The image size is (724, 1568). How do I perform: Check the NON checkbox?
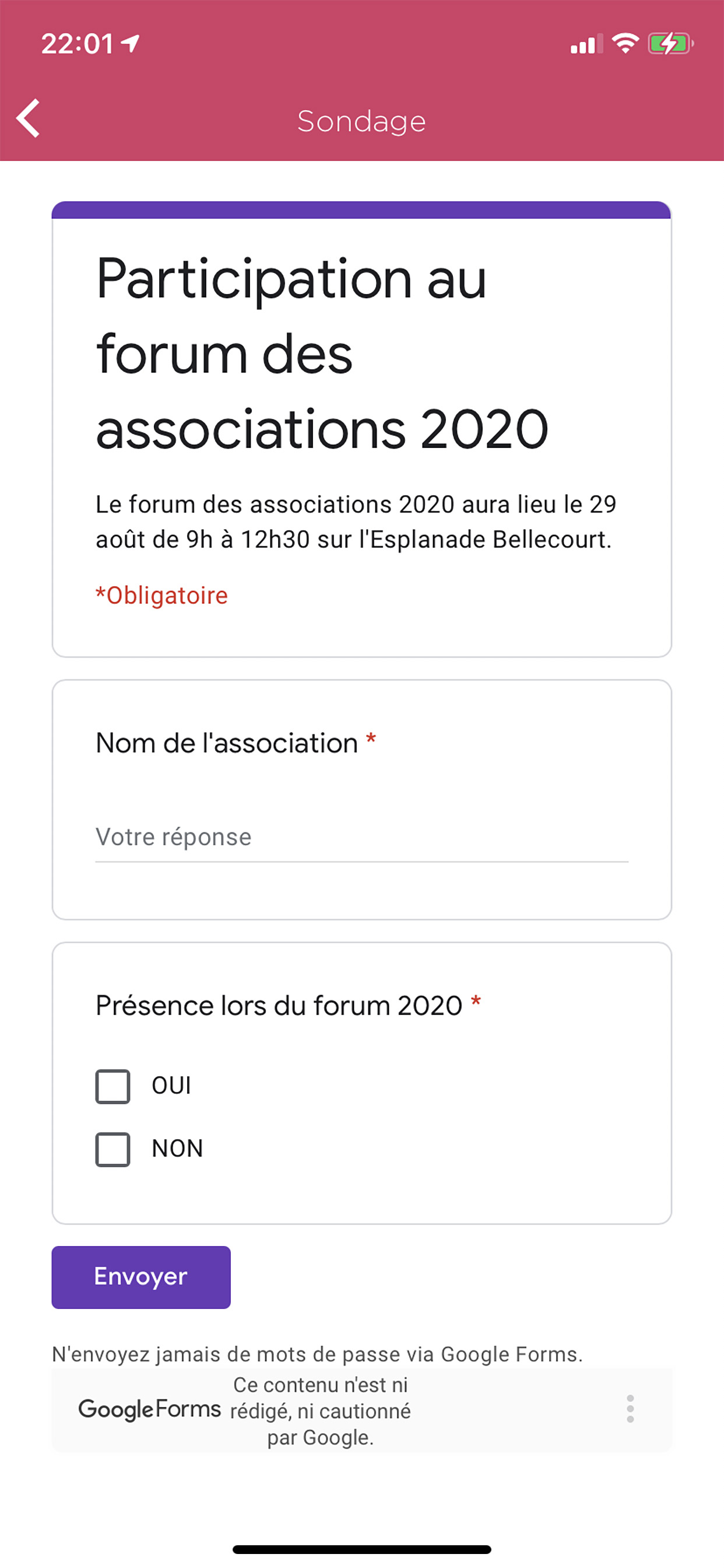[x=113, y=1149]
